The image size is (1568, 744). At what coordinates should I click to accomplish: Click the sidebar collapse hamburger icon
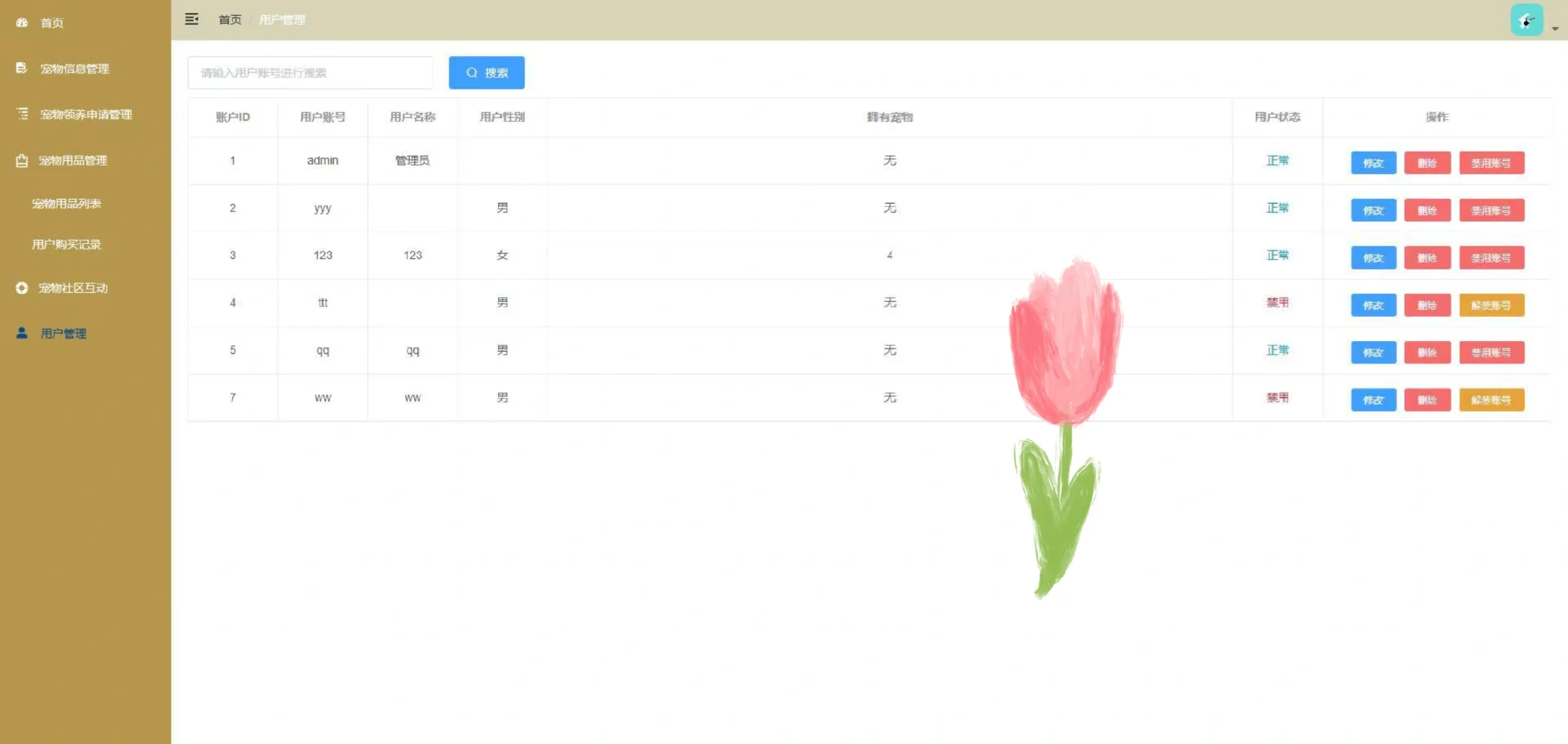[192, 19]
